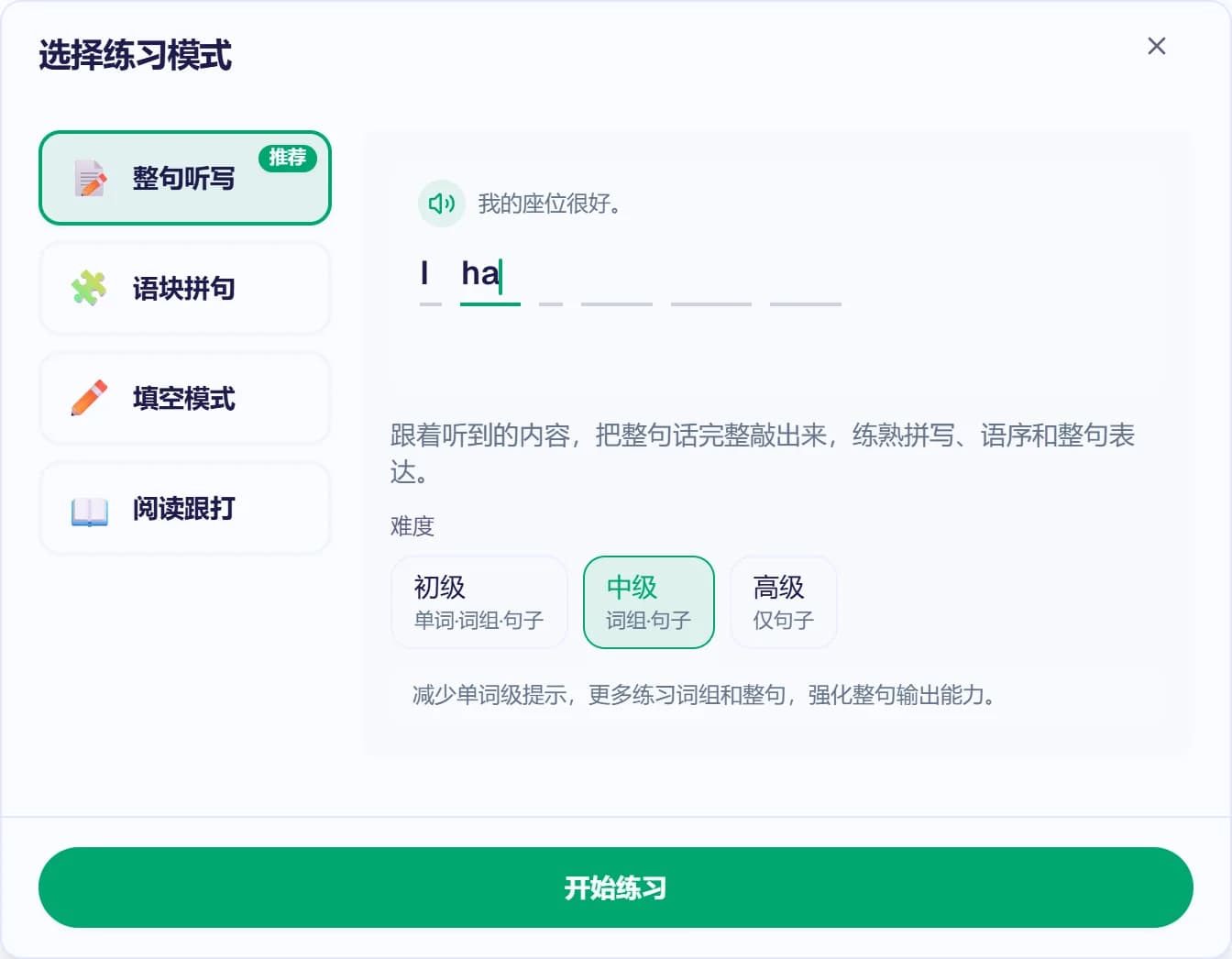
Task: Select 高级 difficulty level
Action: click(x=784, y=602)
